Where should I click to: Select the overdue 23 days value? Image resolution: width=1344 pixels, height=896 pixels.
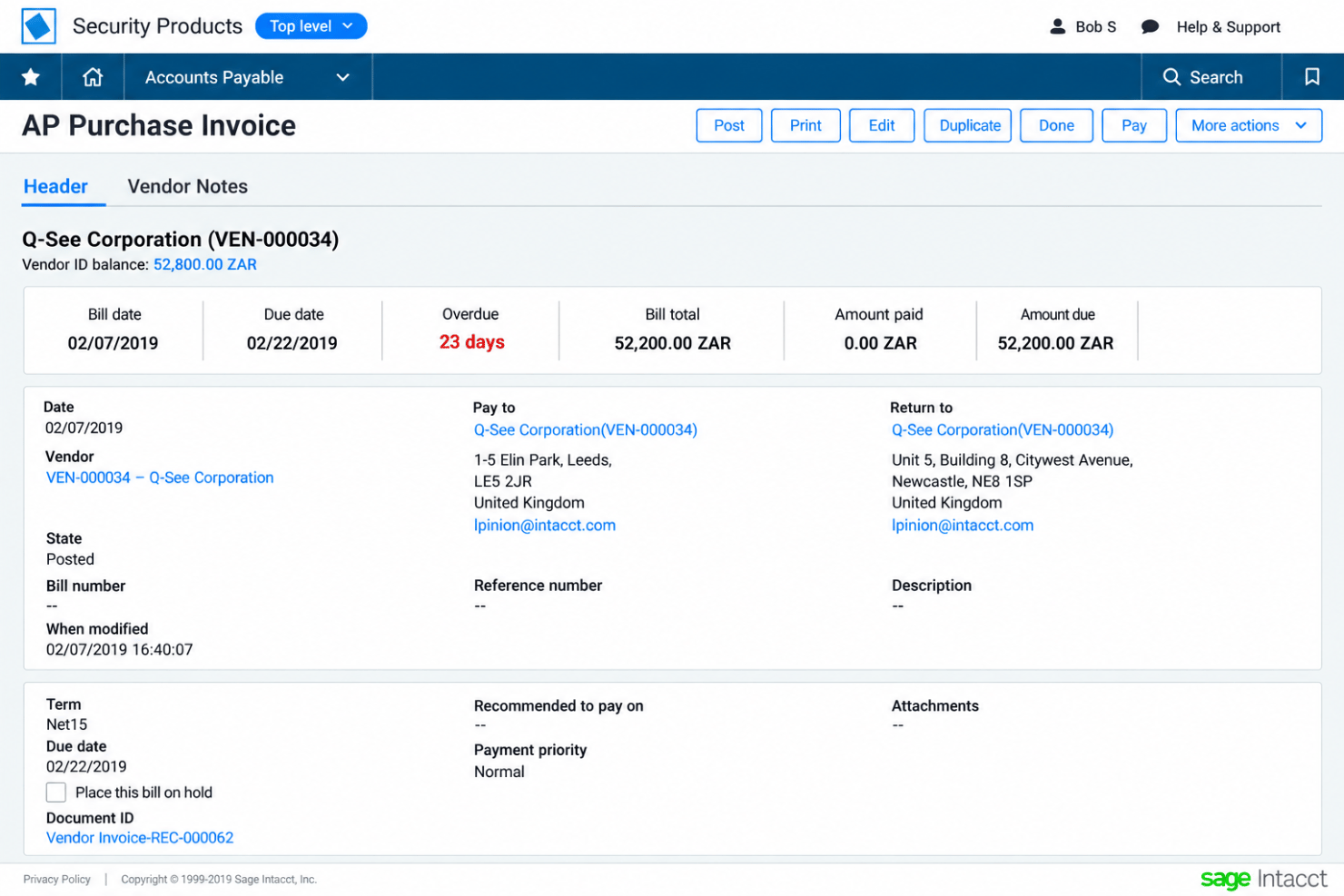pos(472,342)
